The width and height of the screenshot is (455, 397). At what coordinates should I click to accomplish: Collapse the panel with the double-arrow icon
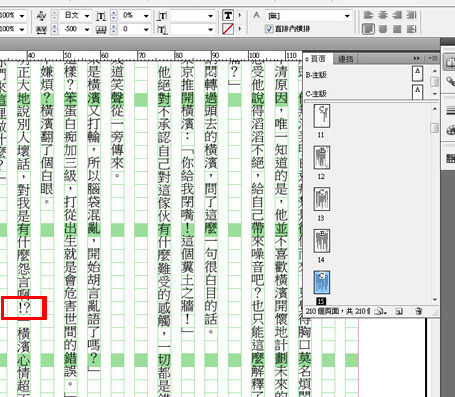[x=417, y=58]
